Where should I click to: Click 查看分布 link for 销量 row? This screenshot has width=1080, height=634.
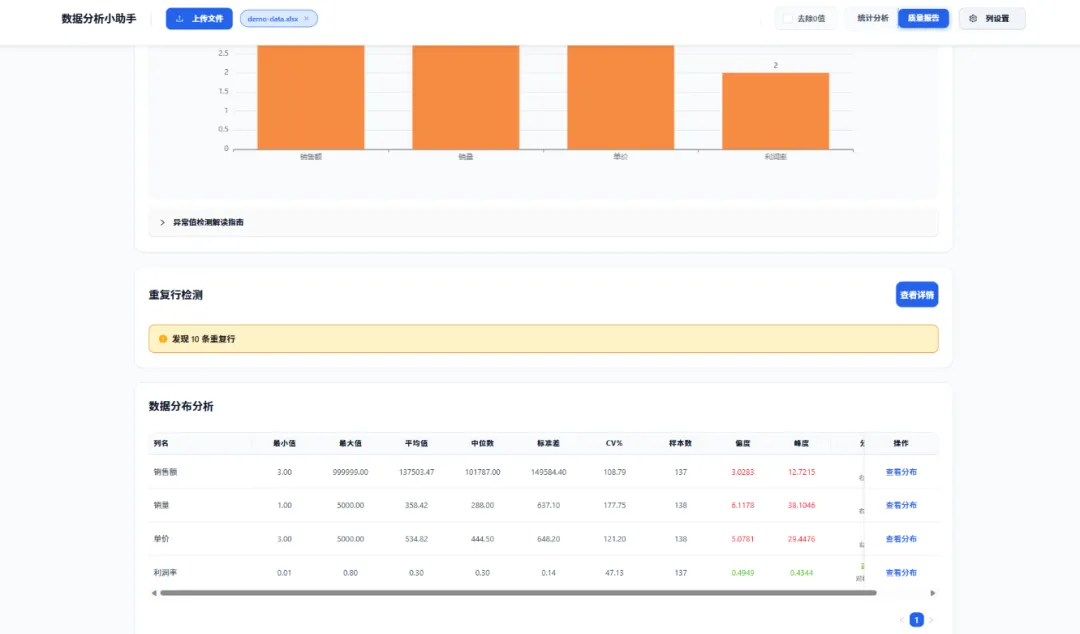click(x=901, y=505)
